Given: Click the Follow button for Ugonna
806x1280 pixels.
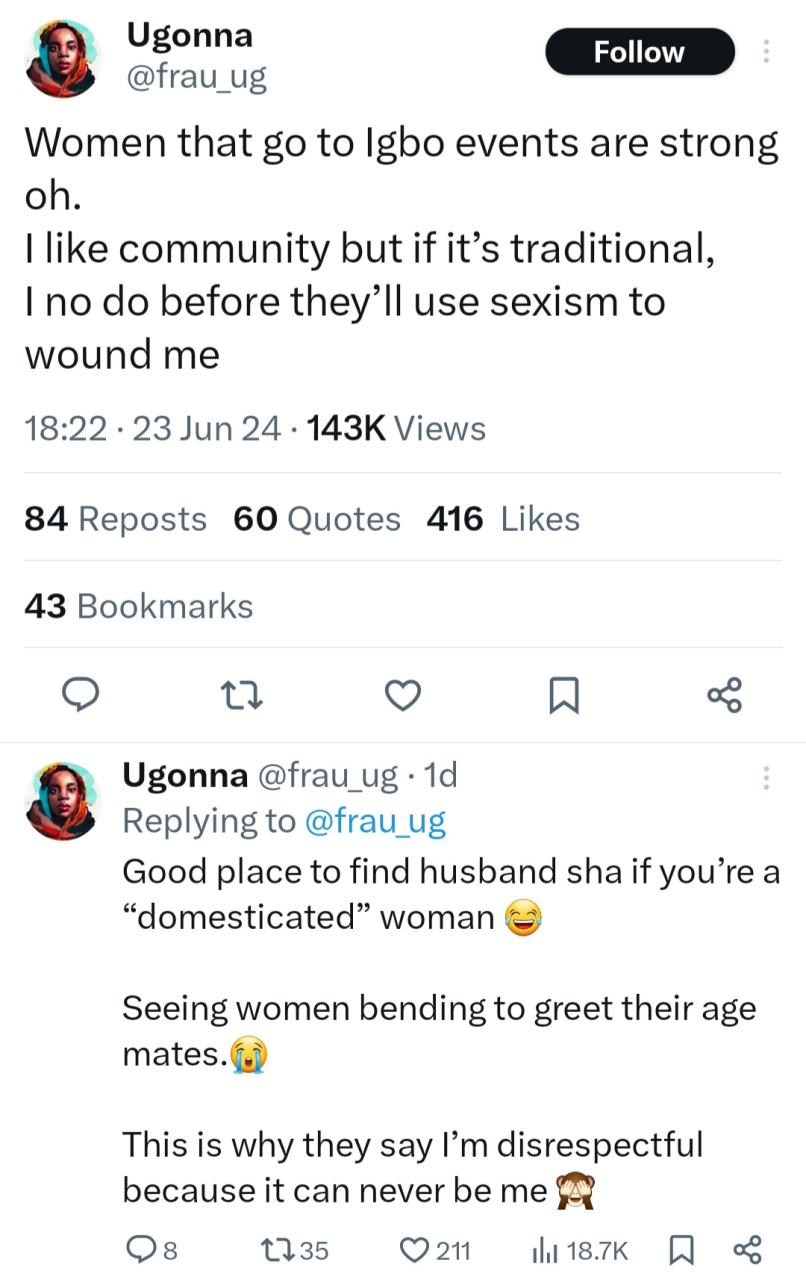Looking at the screenshot, I should click(639, 51).
